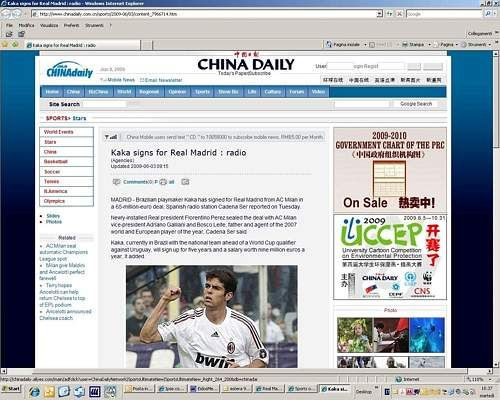This screenshot has width=500, height=400.
Task: Click the magnifier search icon in IE
Action: coord(488,14)
